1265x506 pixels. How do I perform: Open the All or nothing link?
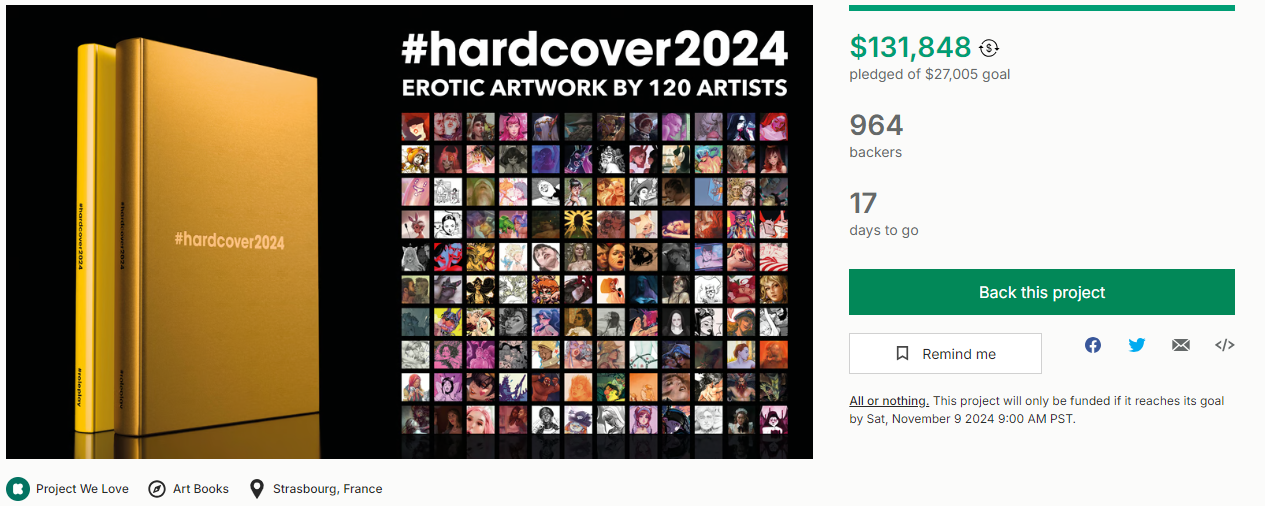(889, 401)
